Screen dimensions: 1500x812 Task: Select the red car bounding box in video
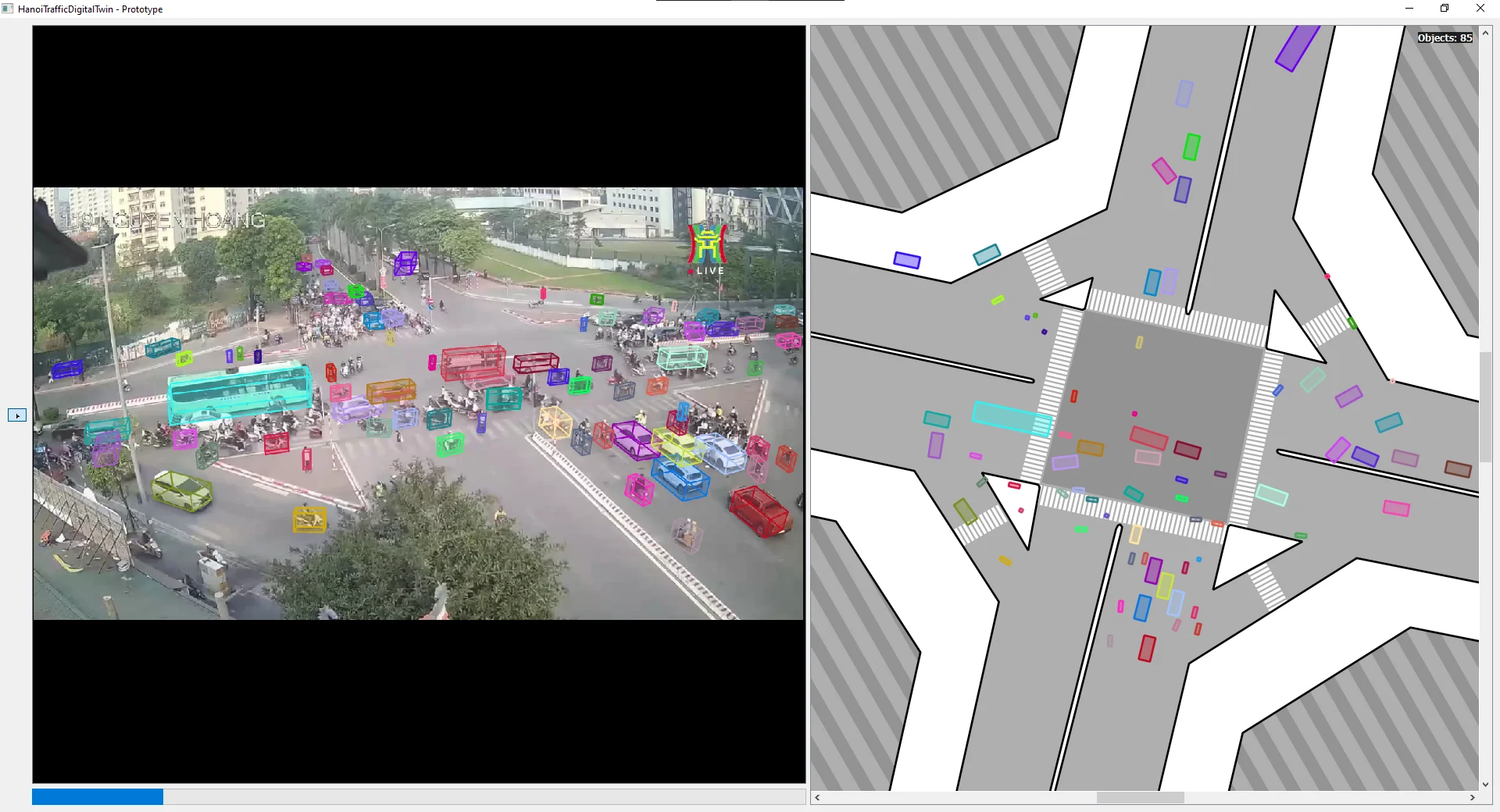click(x=759, y=510)
